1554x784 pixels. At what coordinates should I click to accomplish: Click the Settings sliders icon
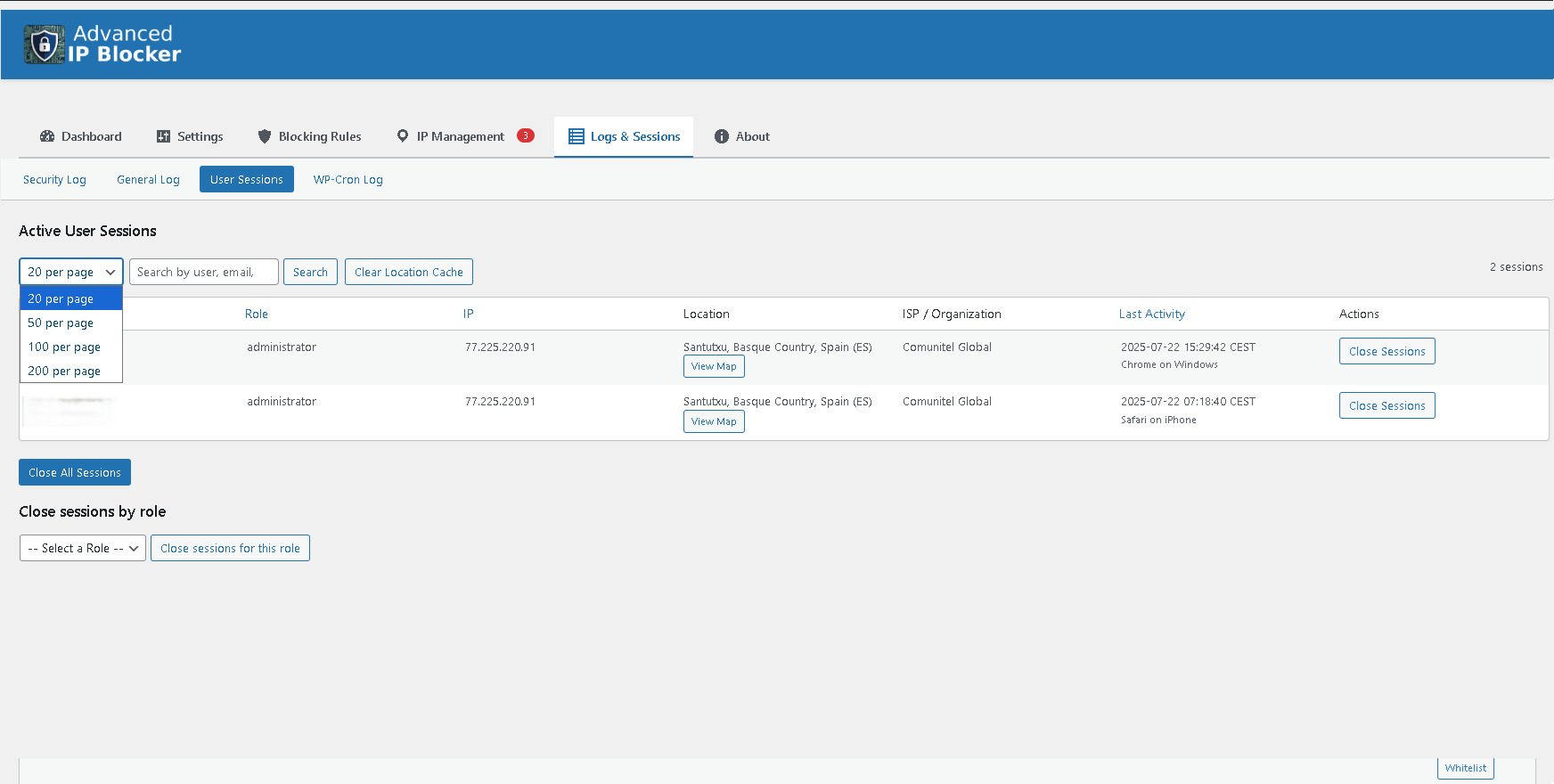[163, 136]
